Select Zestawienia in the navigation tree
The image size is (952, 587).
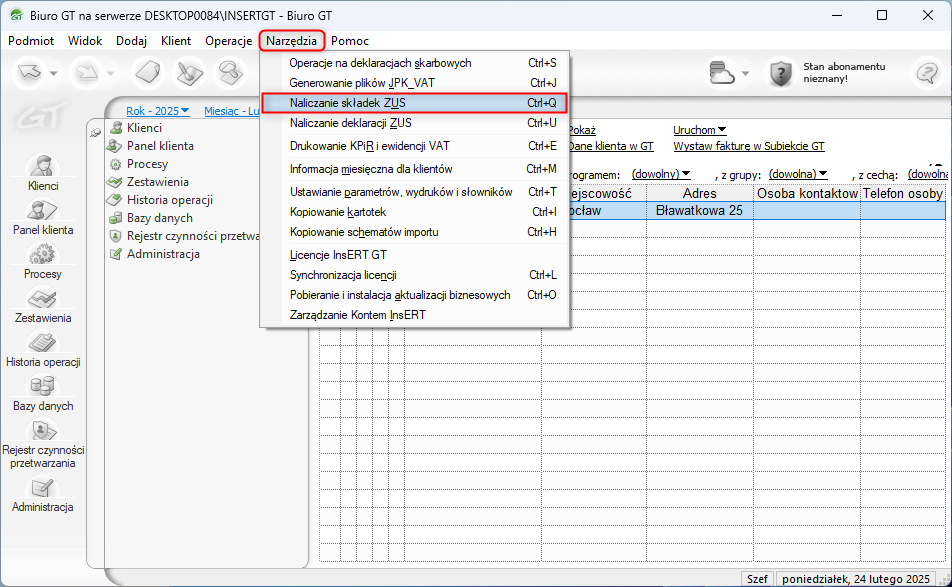click(x=157, y=182)
